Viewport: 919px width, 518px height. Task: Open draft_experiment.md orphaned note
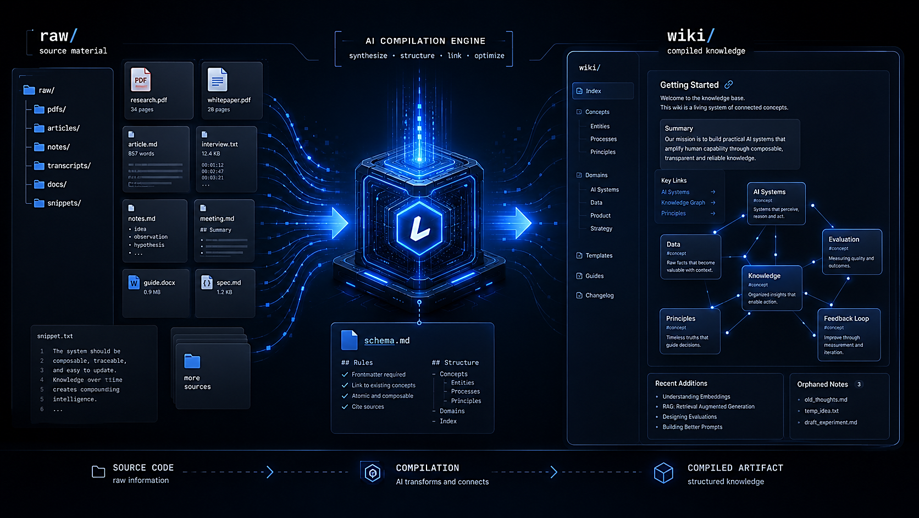pos(830,422)
